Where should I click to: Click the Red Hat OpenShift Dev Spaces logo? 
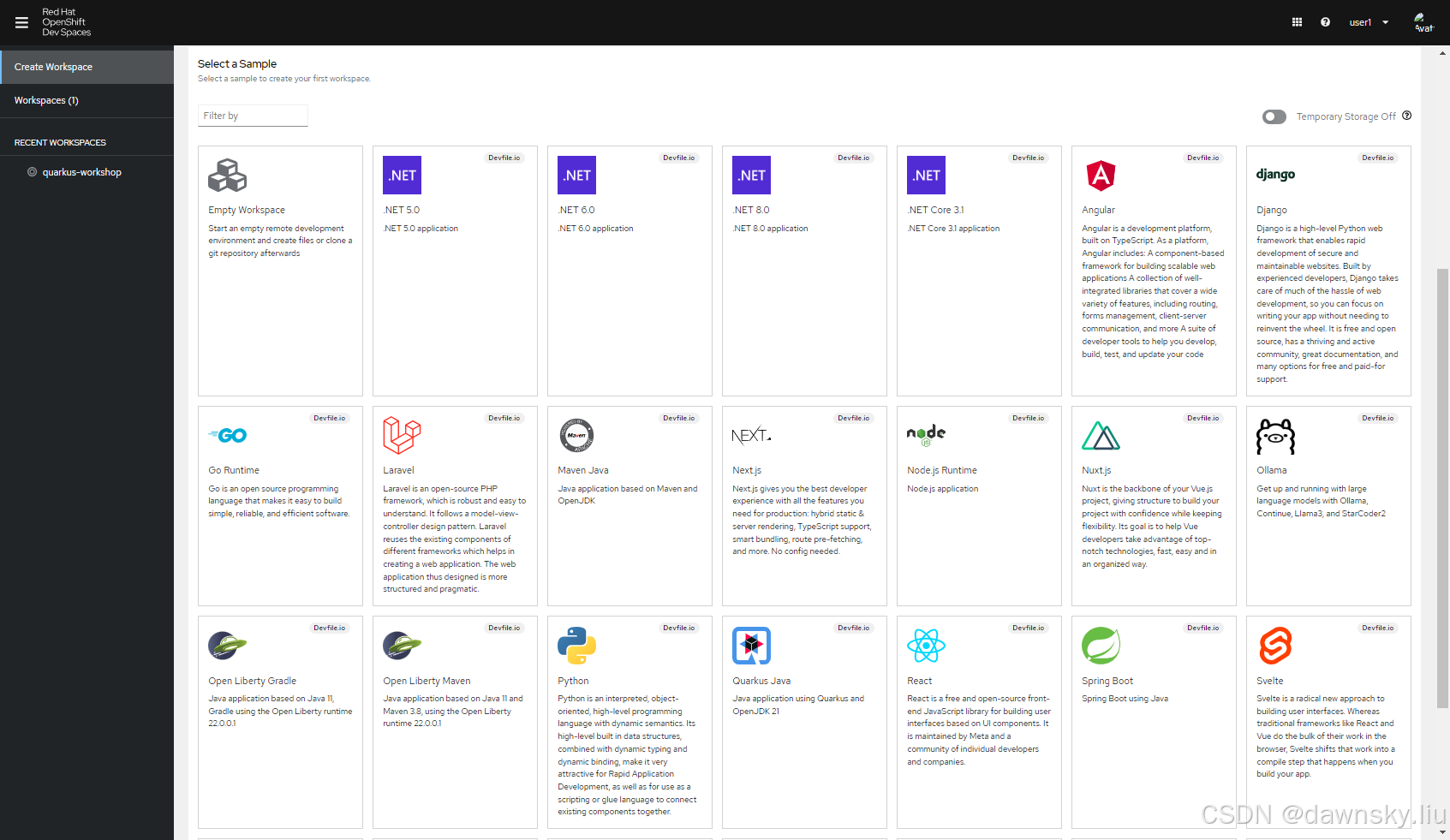pyautogui.click(x=67, y=22)
